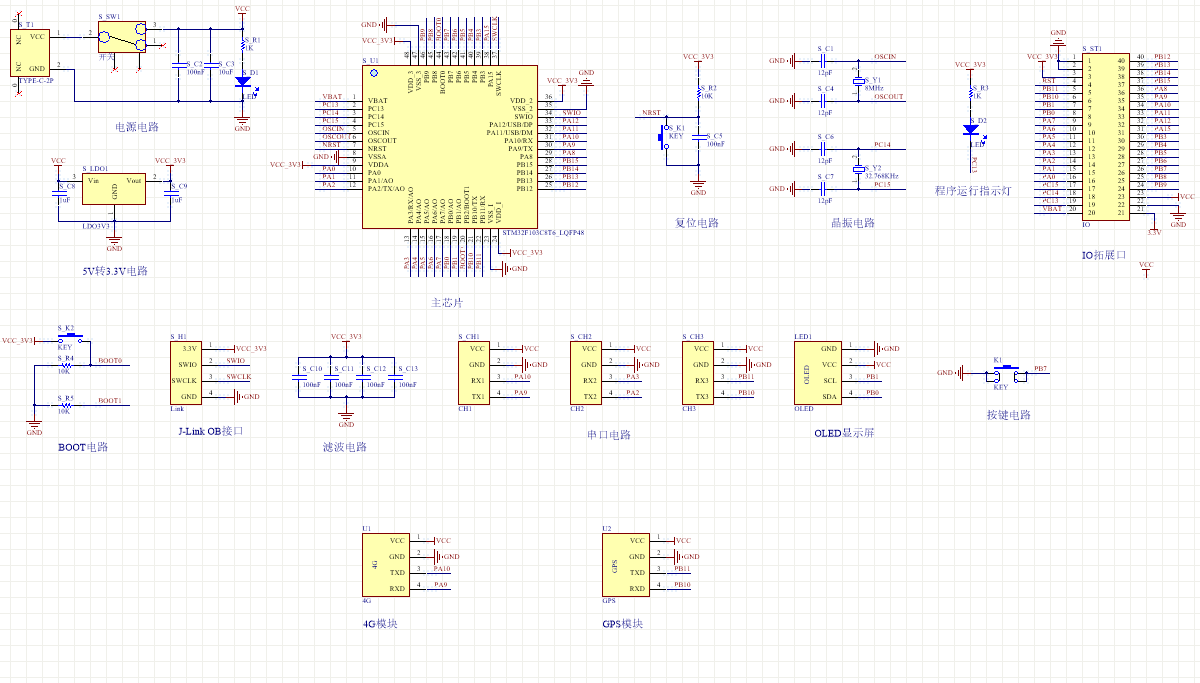Click the '晶振电路' section title
Image resolution: width=1200 pixels, height=683 pixels.
[853, 223]
